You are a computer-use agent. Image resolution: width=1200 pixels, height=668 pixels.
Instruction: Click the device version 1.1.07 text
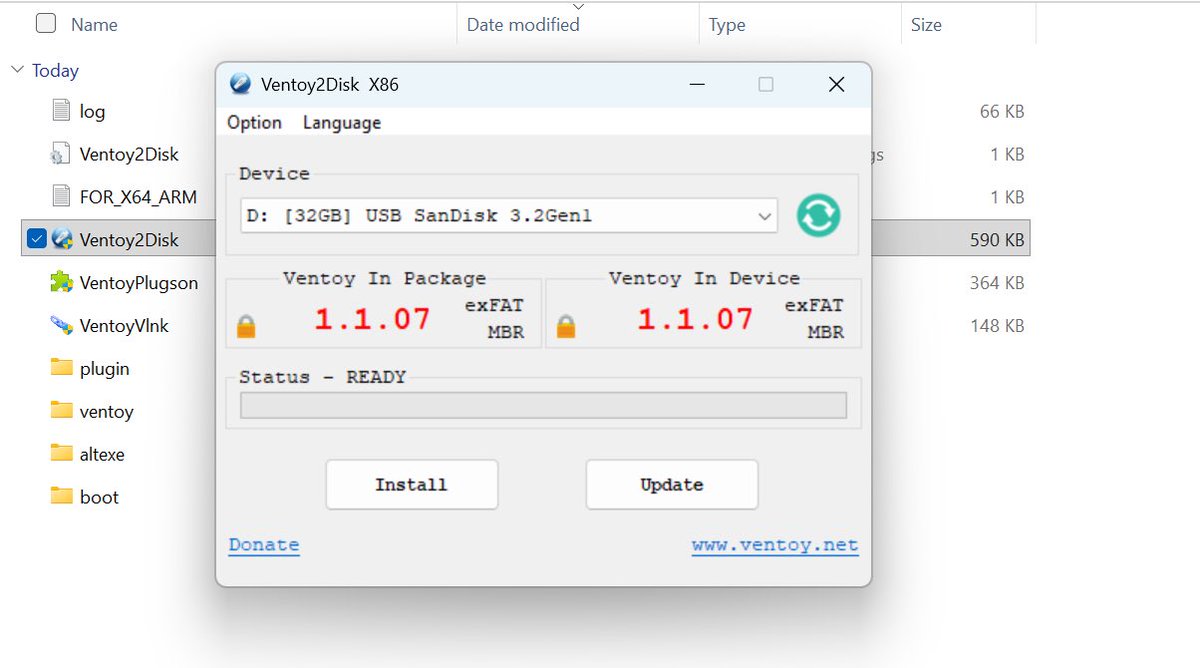695,319
